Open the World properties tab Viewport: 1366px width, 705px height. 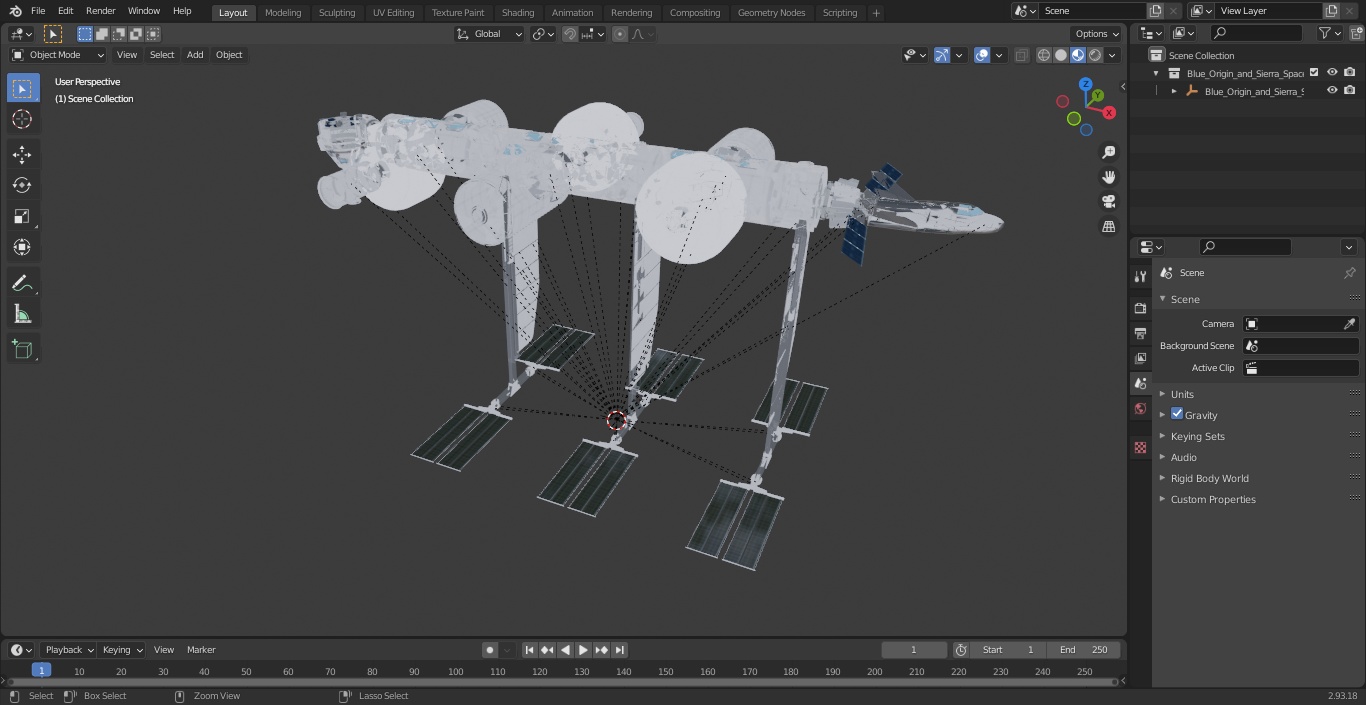coord(1140,409)
